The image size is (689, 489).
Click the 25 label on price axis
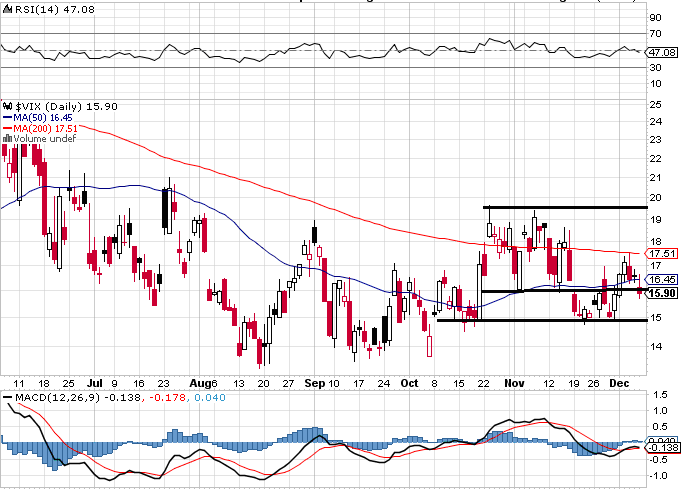(x=656, y=105)
